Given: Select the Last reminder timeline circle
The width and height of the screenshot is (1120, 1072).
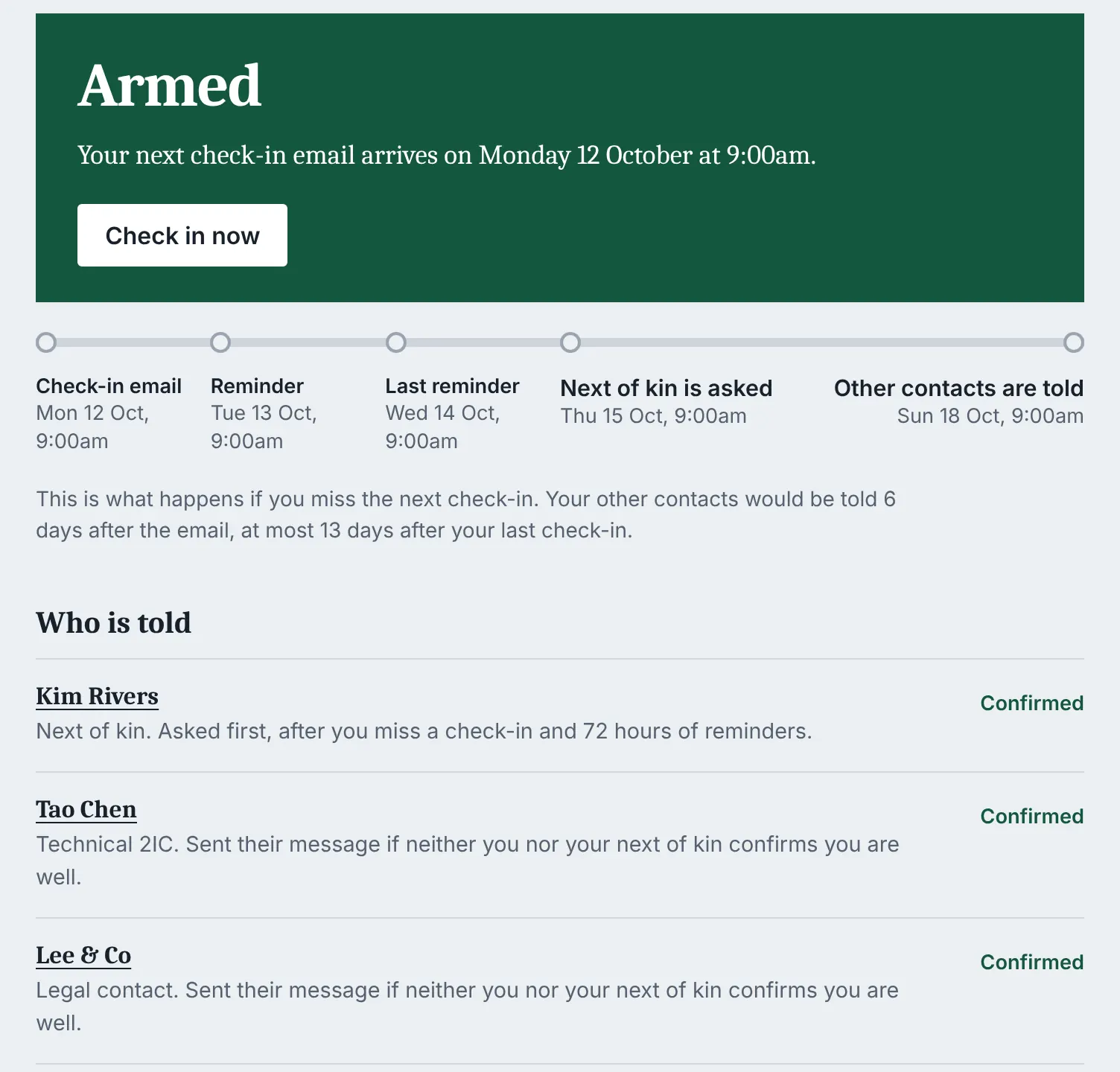Looking at the screenshot, I should click(x=396, y=342).
